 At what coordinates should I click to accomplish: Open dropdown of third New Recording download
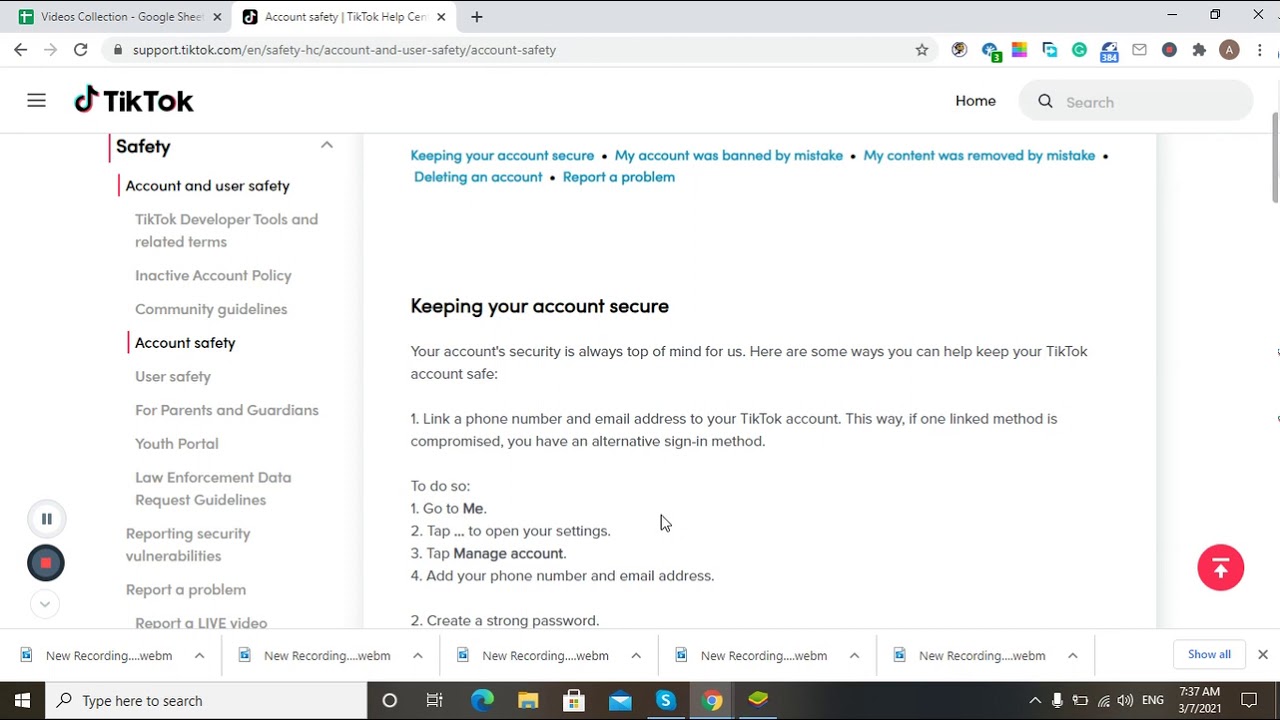[635, 656]
